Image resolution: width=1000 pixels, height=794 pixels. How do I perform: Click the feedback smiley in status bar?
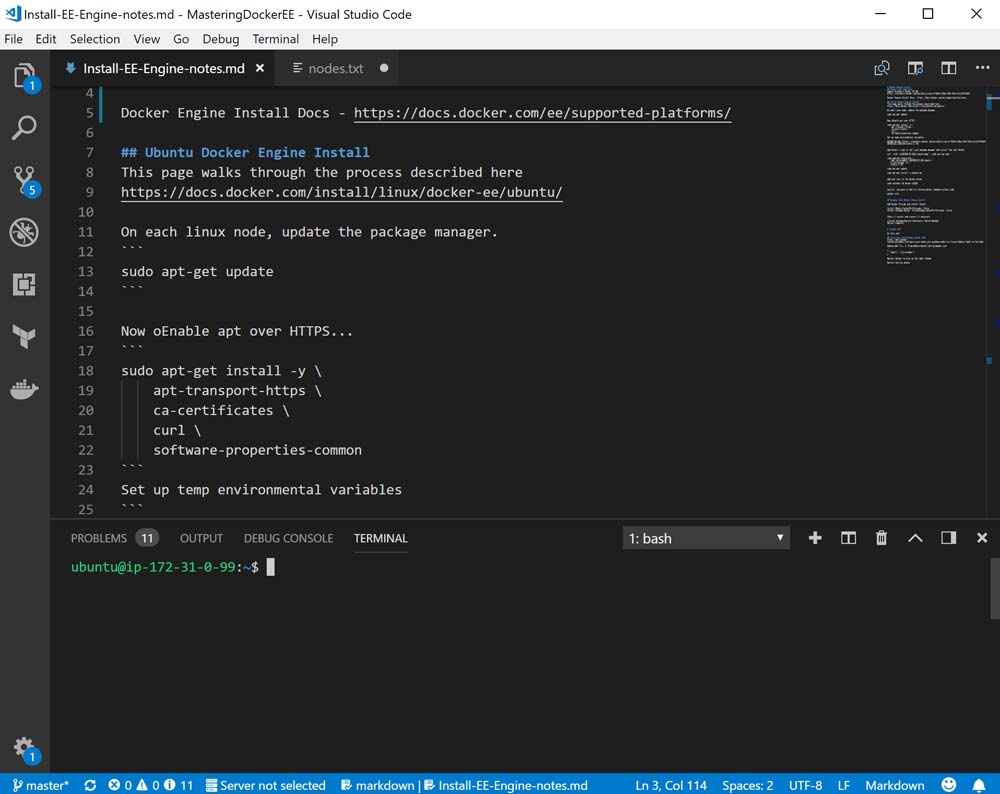tap(948, 784)
